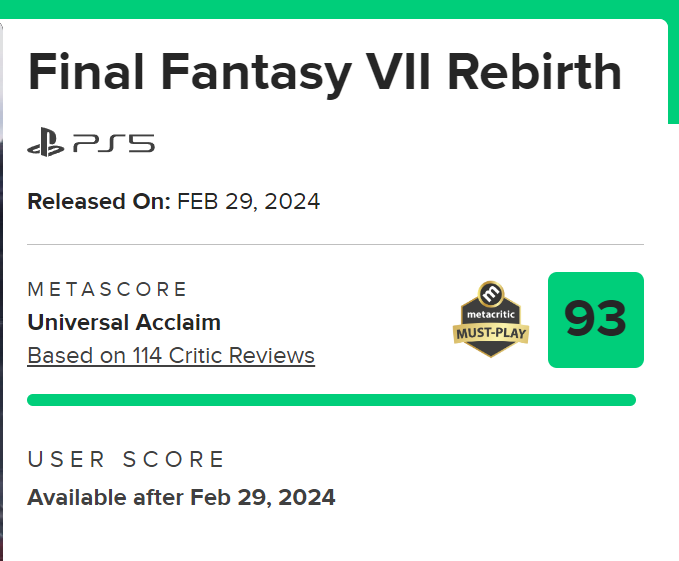
Task: Click the PlayStation symbol logo icon
Action: pyautogui.click(x=47, y=144)
